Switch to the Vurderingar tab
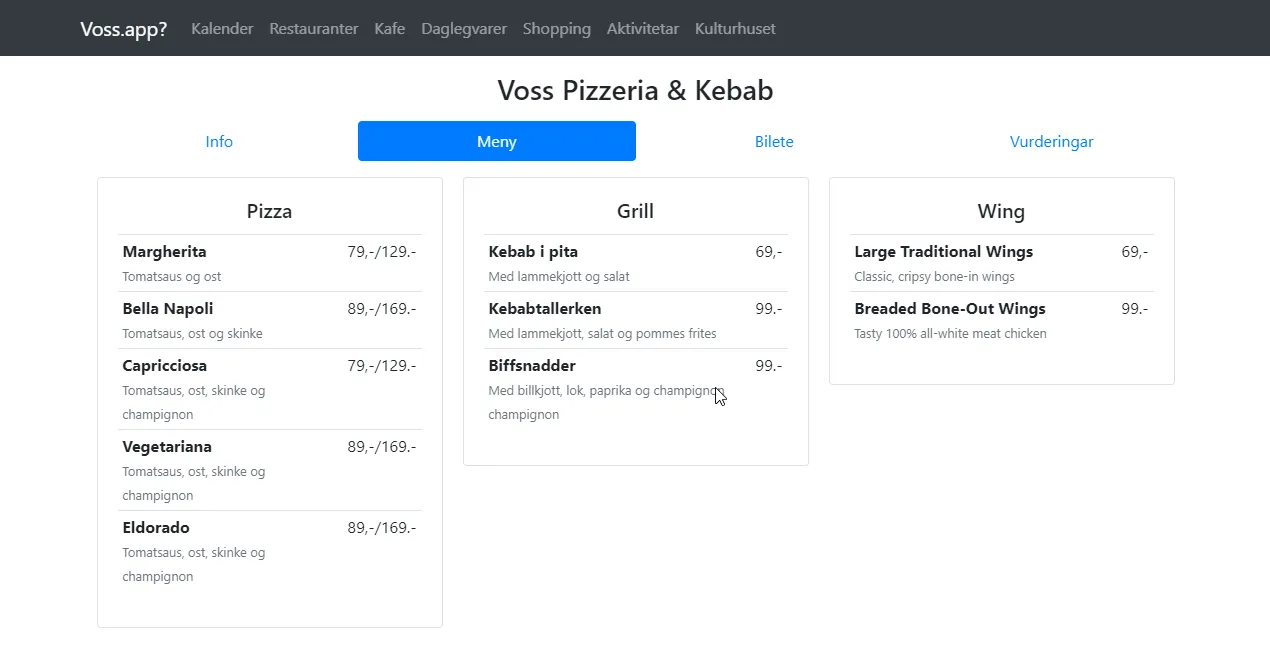Screen dimensions: 1270x645 coord(1051,142)
